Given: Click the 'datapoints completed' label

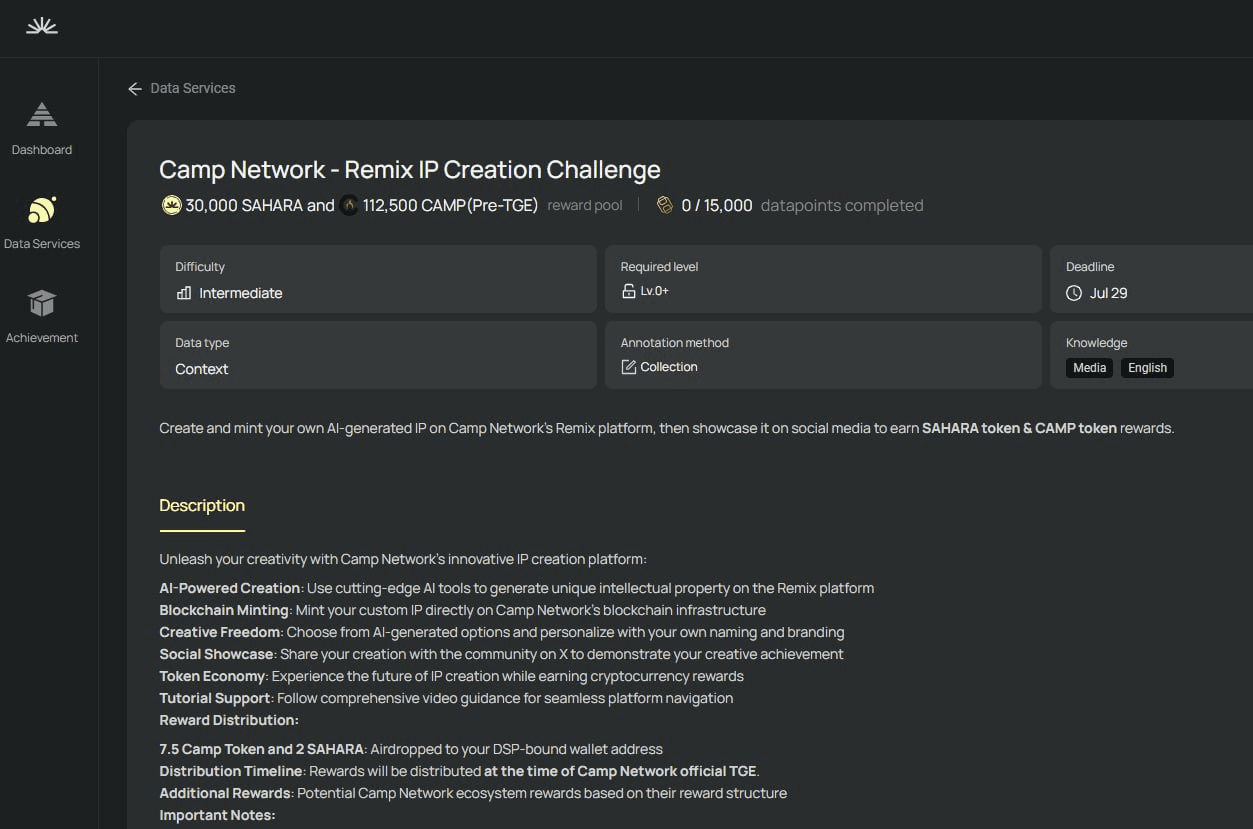Looking at the screenshot, I should click(842, 205).
